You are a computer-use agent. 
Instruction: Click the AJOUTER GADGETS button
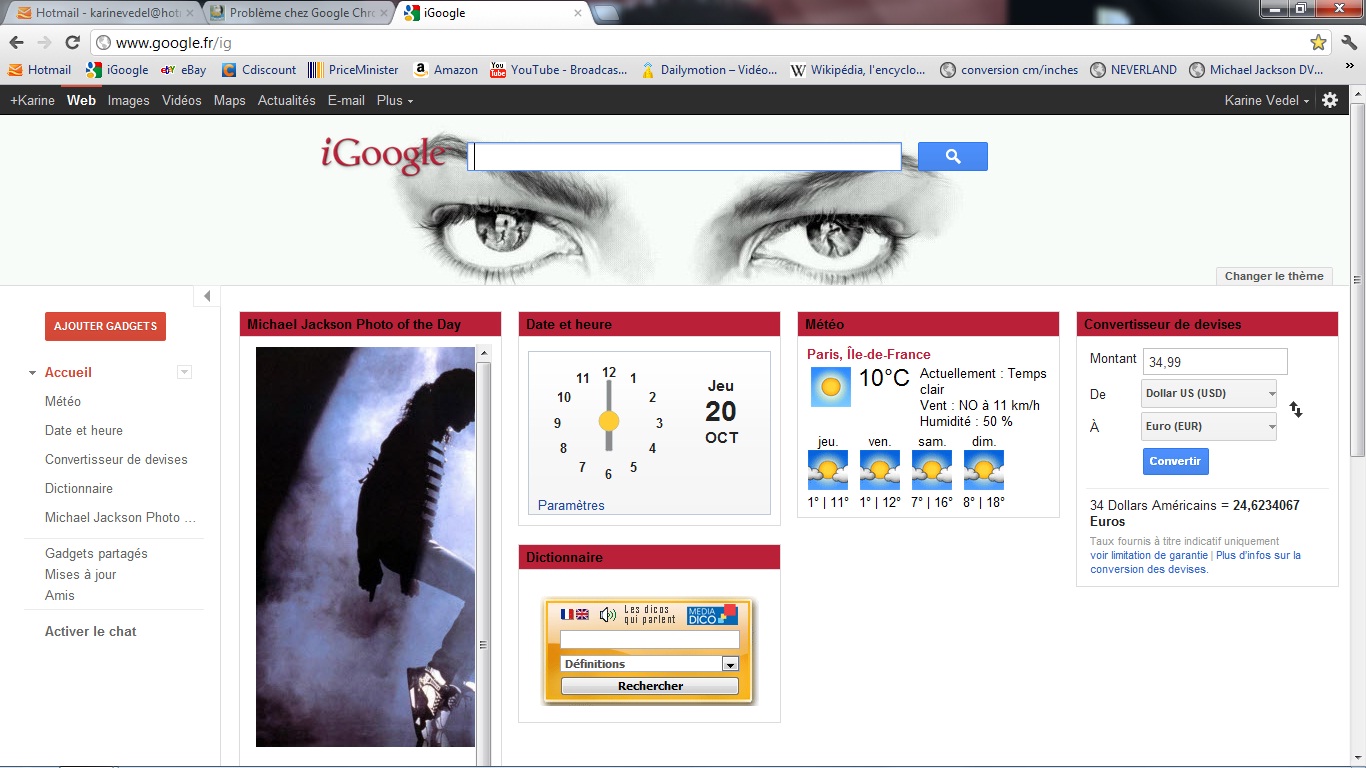click(x=105, y=326)
